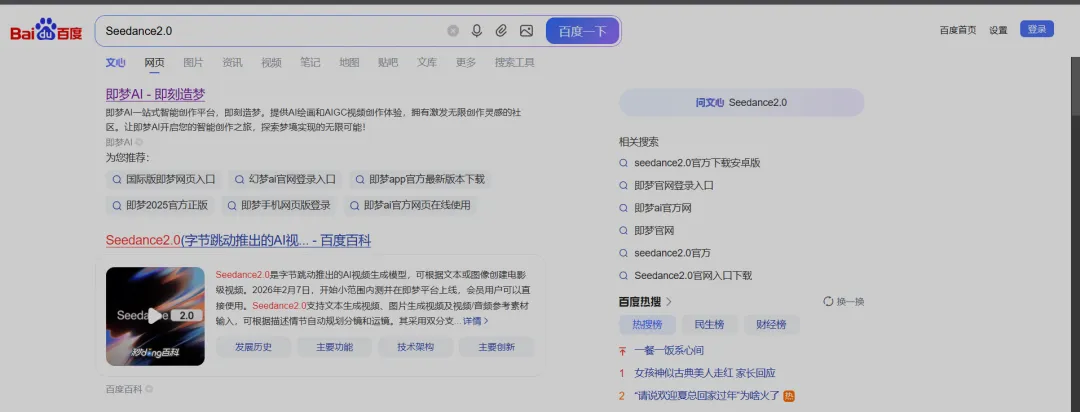Open image search with picture icon
Viewport: 1080px width, 412px height.
click(x=526, y=31)
